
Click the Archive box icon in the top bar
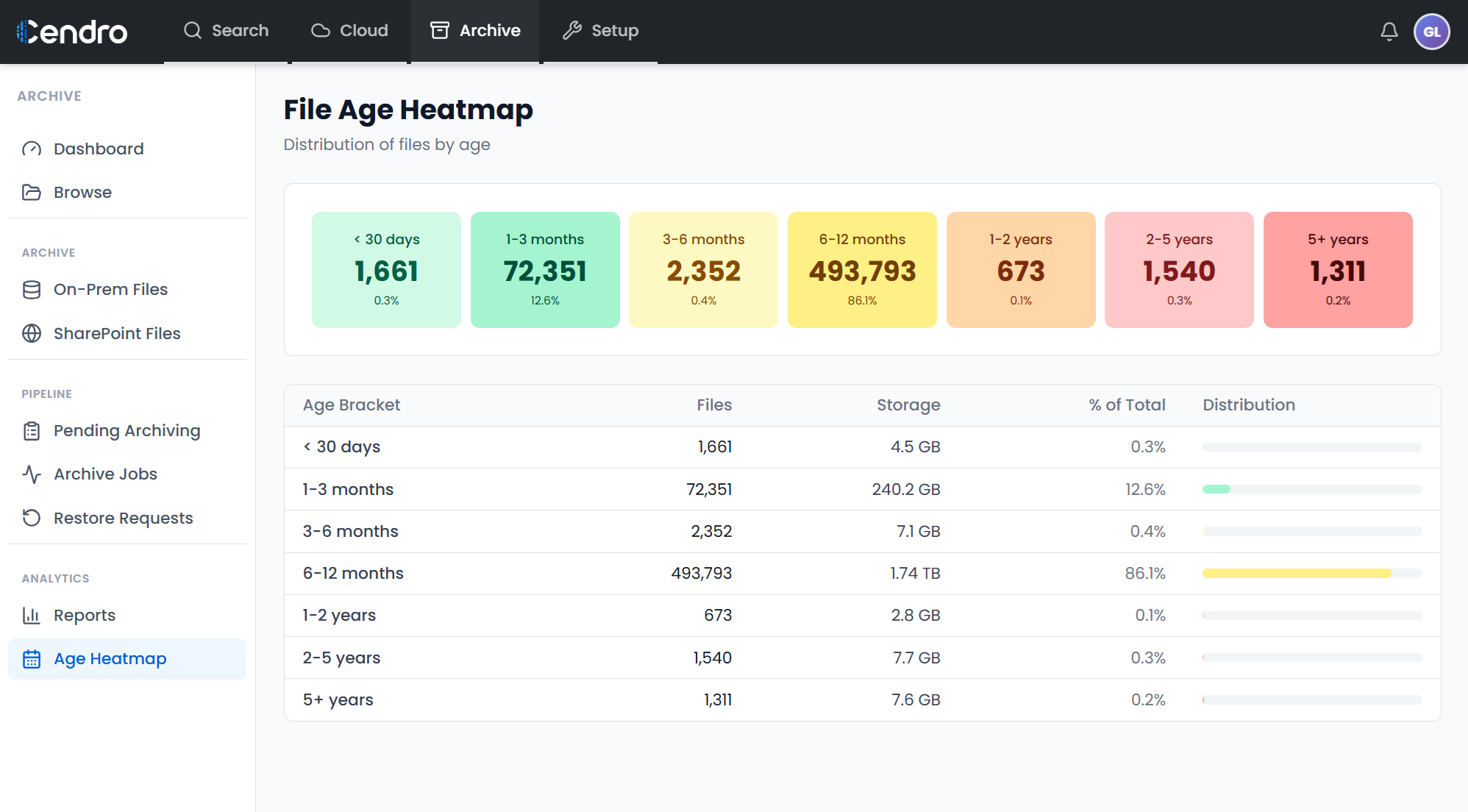[440, 30]
